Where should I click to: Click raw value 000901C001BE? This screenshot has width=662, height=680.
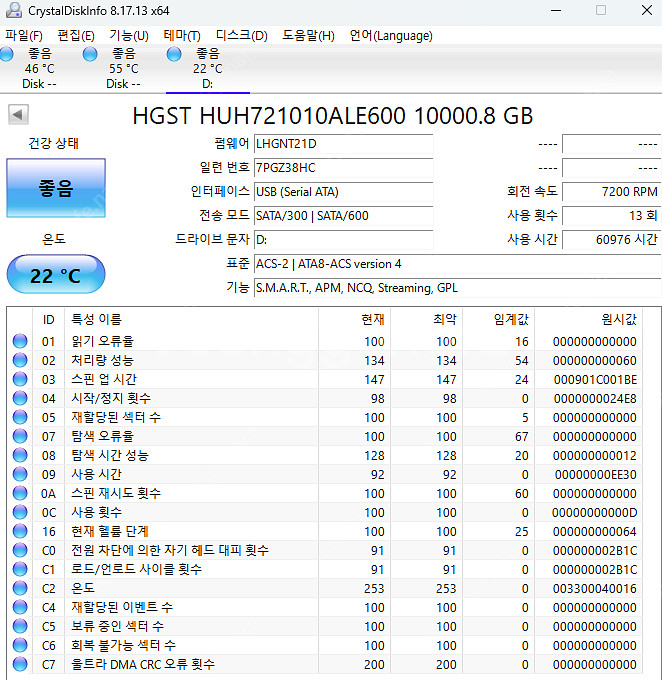click(595, 380)
